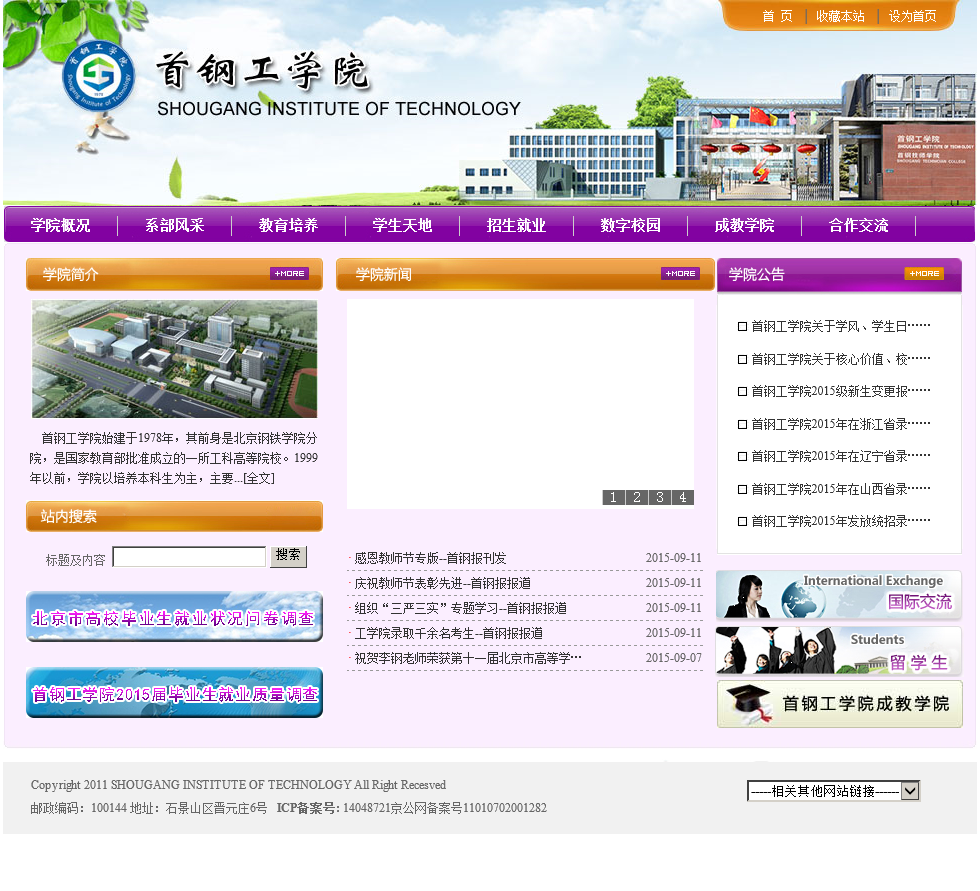Switch news slideshow to slide 2
The height and width of the screenshot is (891, 980).
pyautogui.click(x=636, y=497)
